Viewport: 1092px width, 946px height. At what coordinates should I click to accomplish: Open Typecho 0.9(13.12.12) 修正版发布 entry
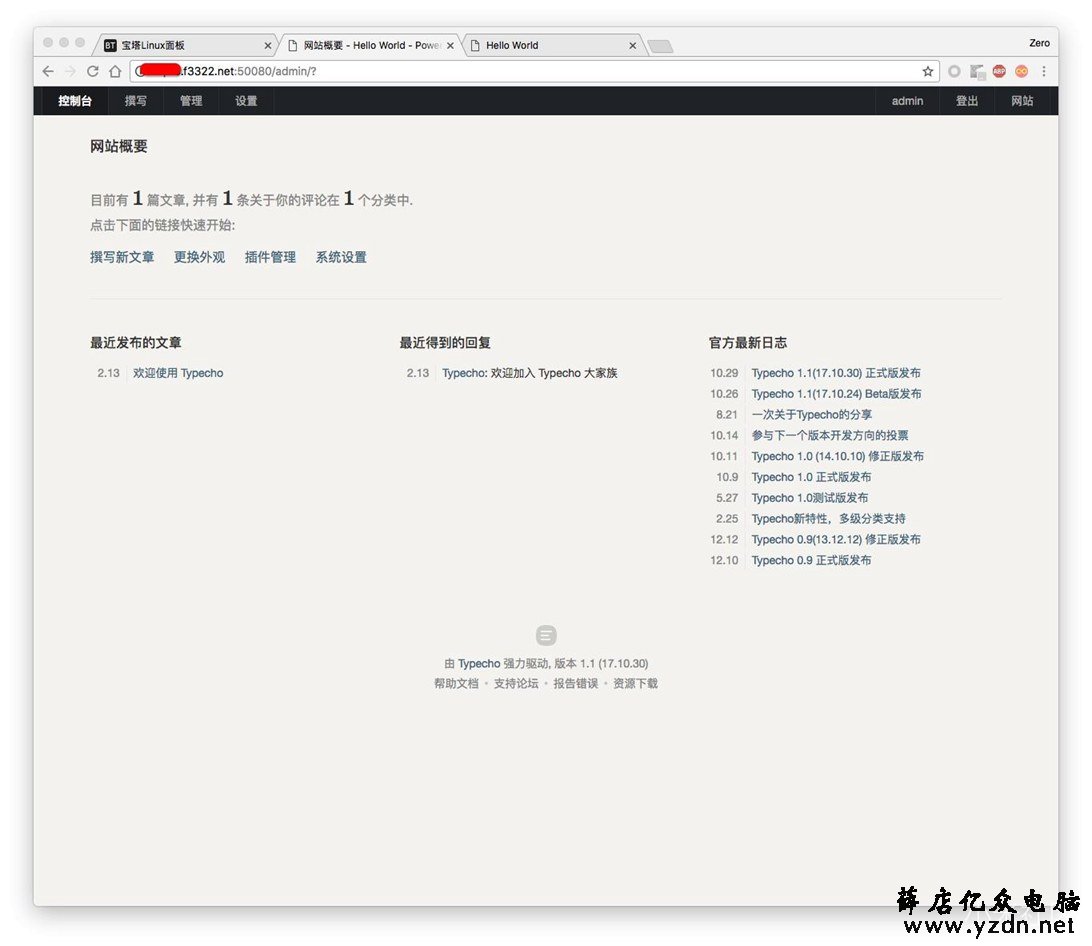tap(836, 540)
